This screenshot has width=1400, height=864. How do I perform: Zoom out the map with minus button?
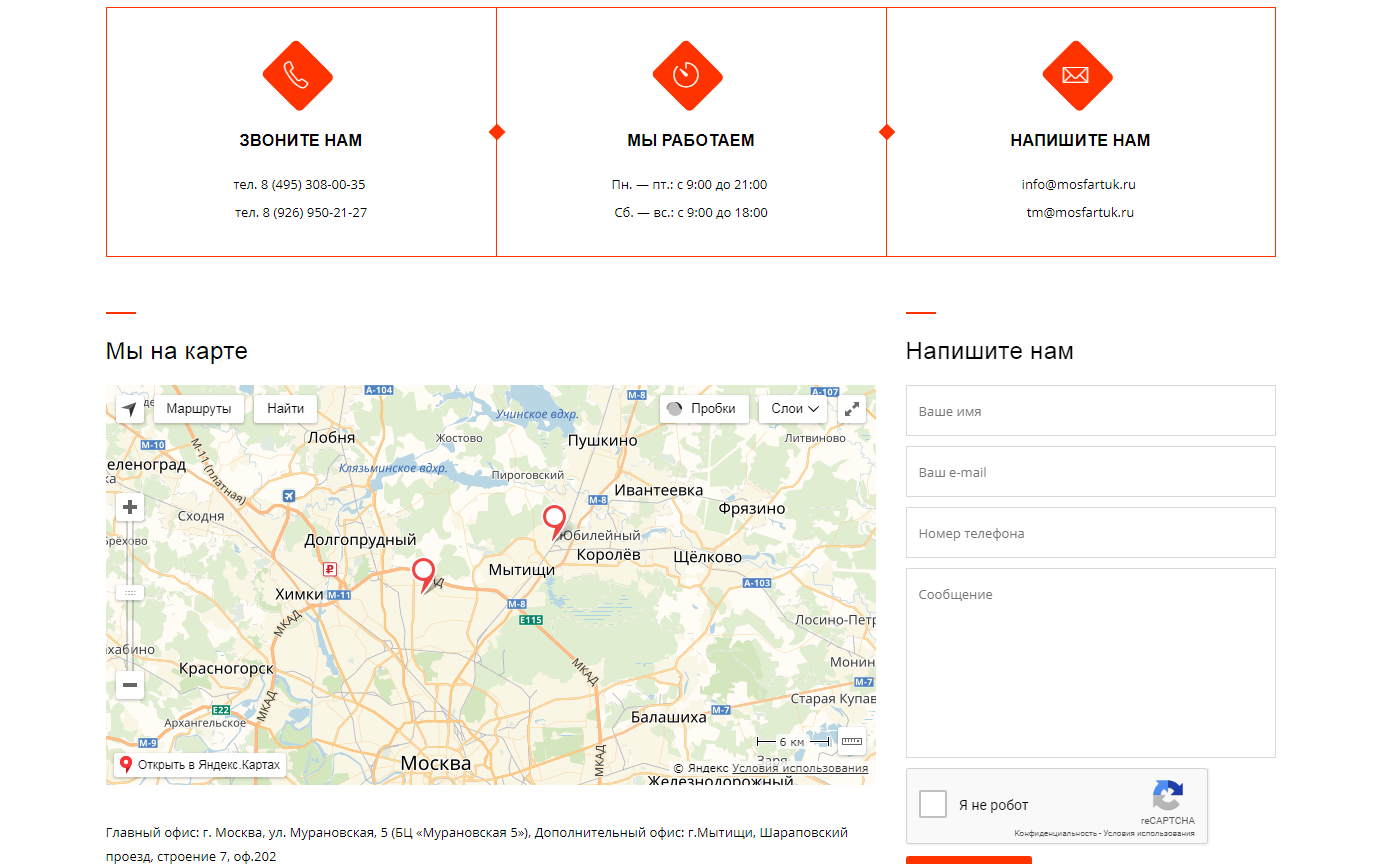point(130,685)
